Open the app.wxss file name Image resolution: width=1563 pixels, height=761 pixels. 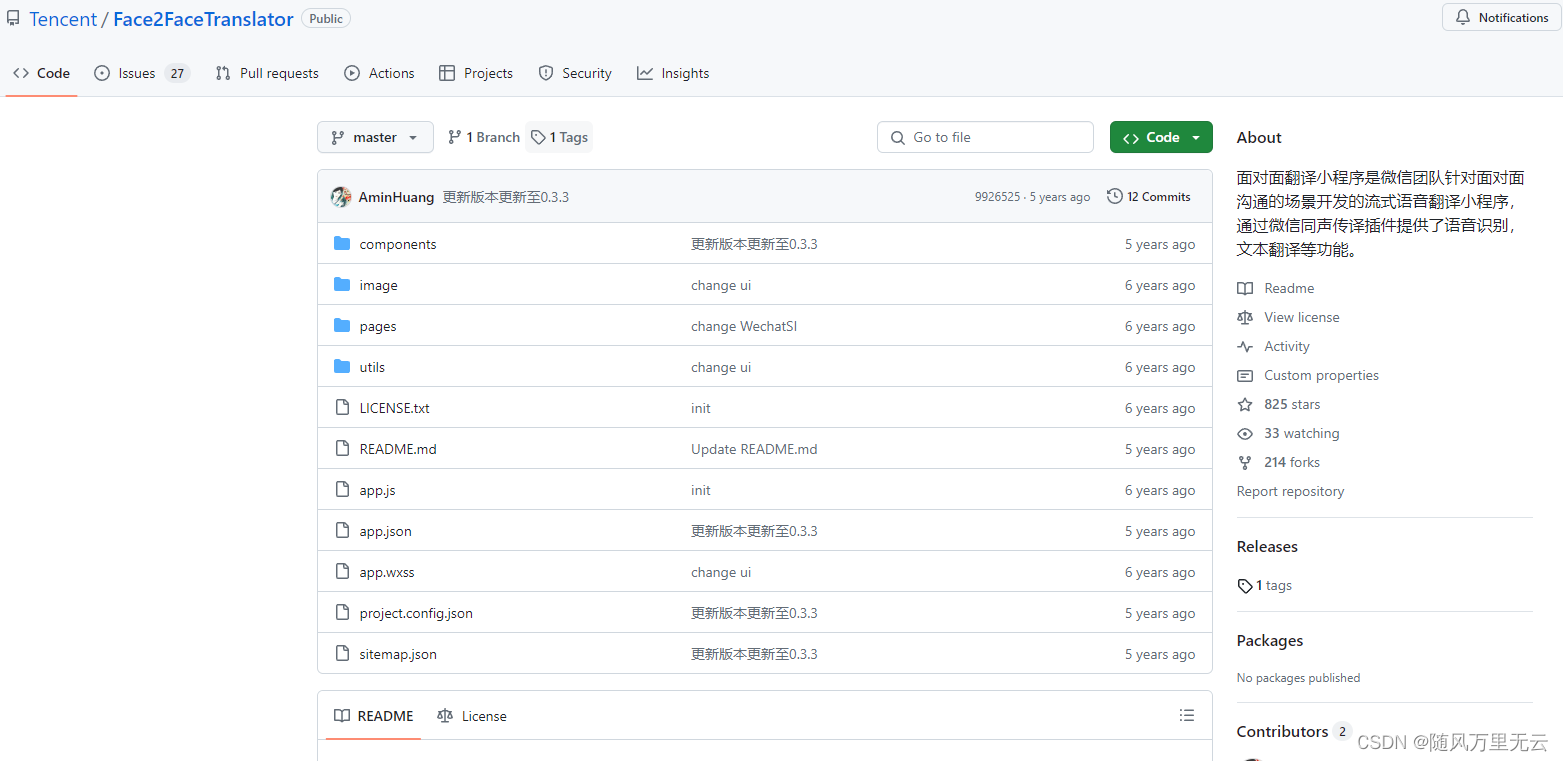click(387, 572)
